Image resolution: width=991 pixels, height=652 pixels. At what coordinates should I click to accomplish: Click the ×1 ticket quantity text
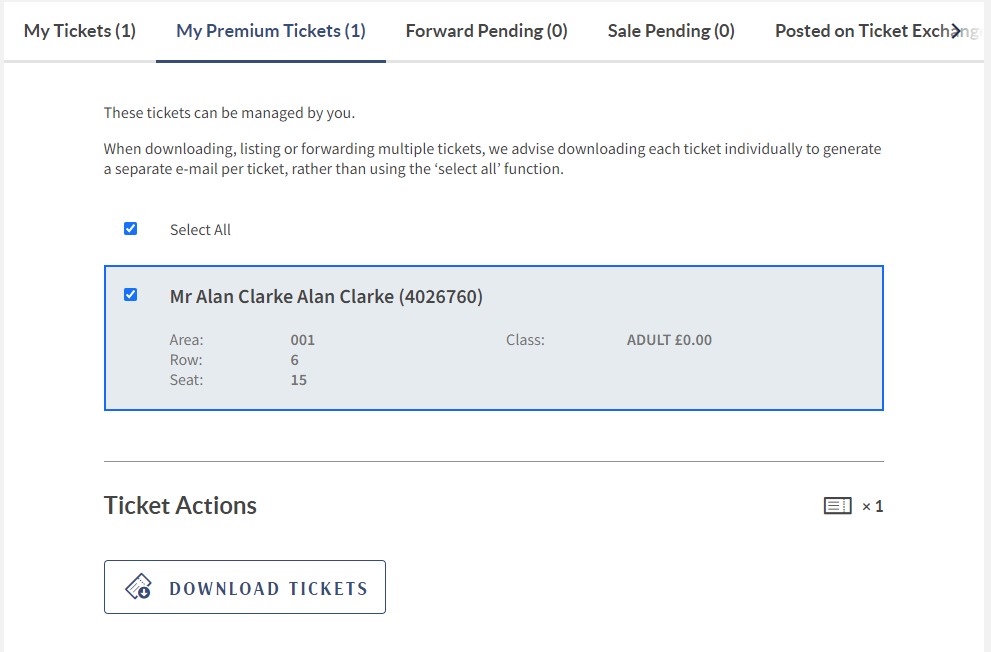pos(872,507)
